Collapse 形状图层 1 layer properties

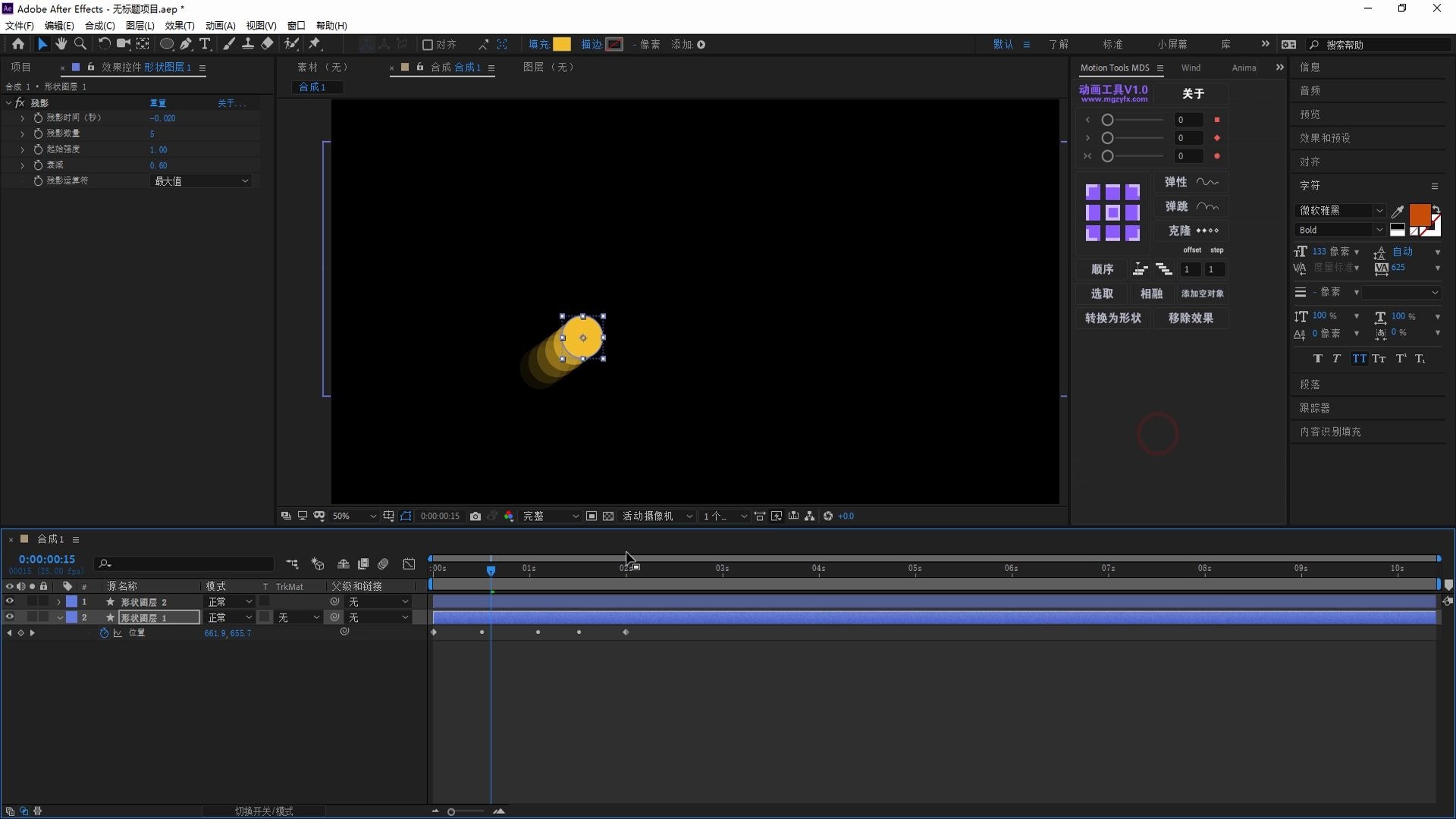(60, 618)
